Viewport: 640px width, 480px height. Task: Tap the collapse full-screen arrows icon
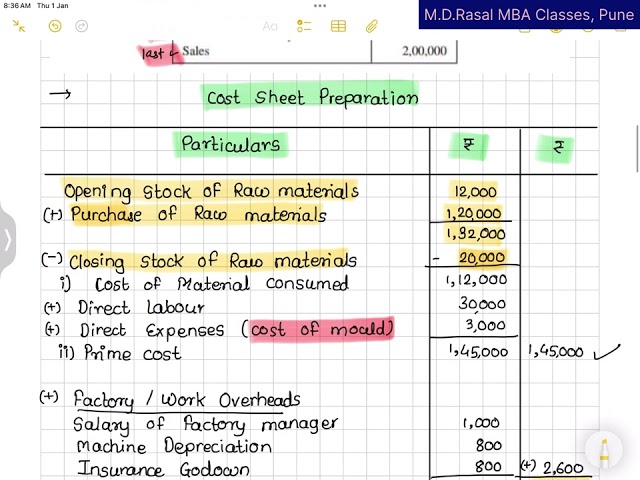click(x=19, y=26)
